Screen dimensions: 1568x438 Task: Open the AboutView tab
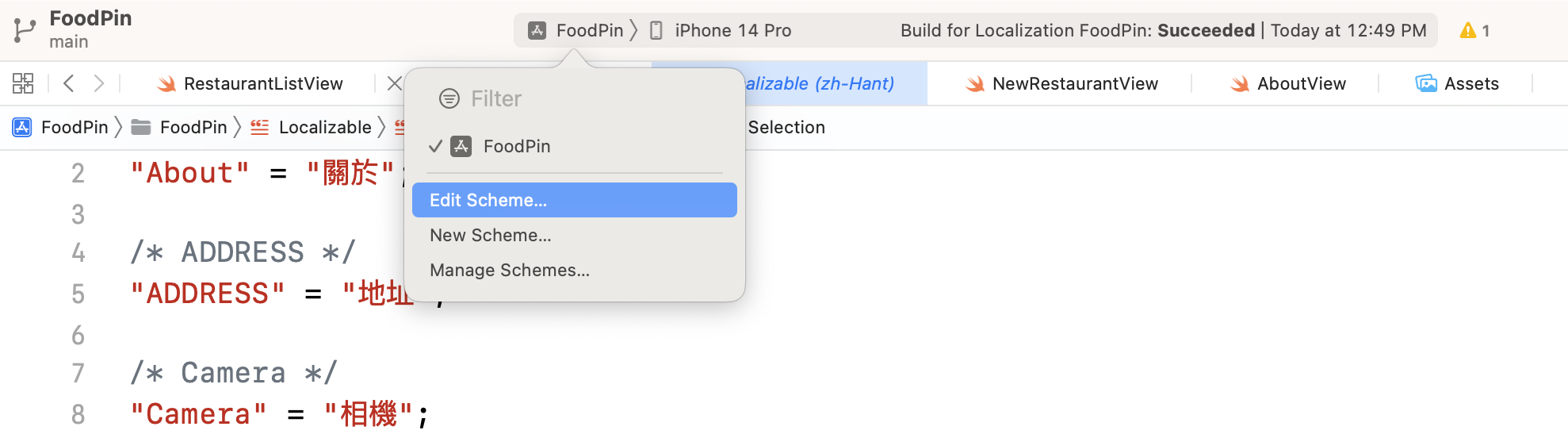pyautogui.click(x=1301, y=83)
